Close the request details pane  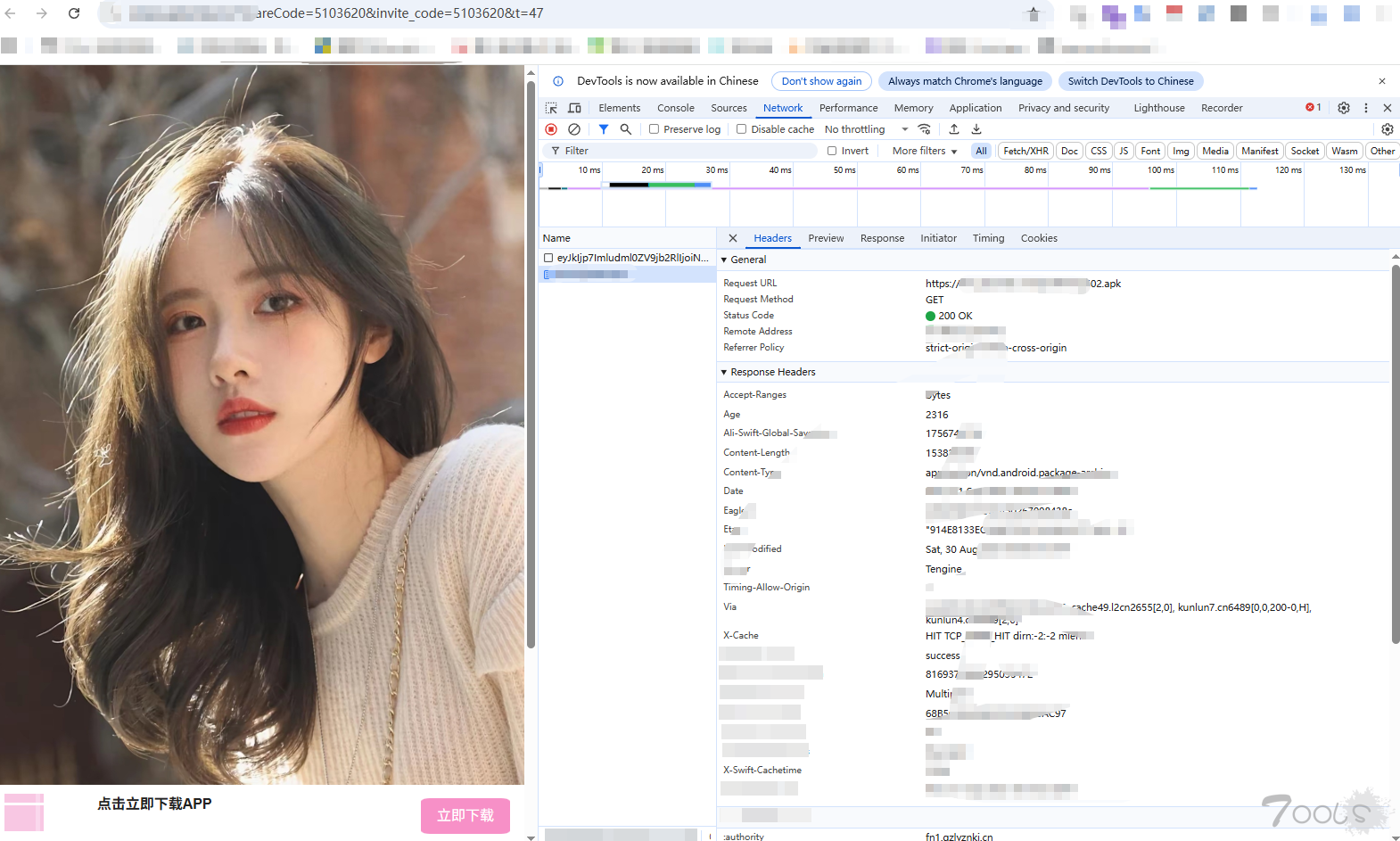tap(733, 238)
